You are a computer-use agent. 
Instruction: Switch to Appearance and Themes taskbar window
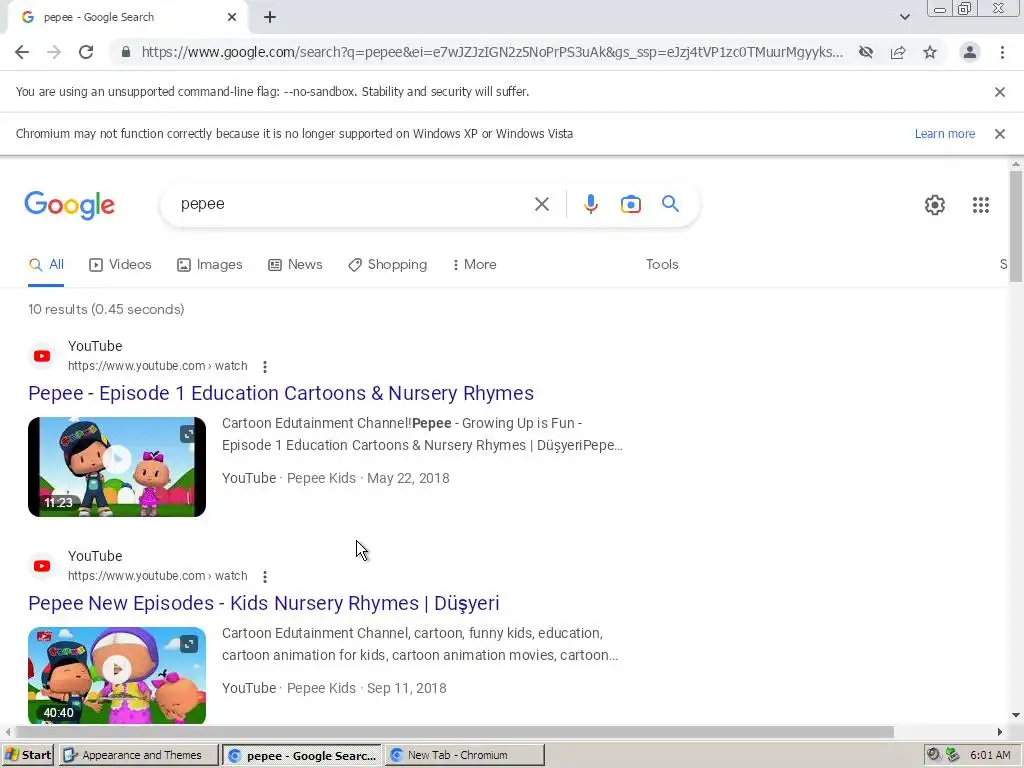pos(138,756)
